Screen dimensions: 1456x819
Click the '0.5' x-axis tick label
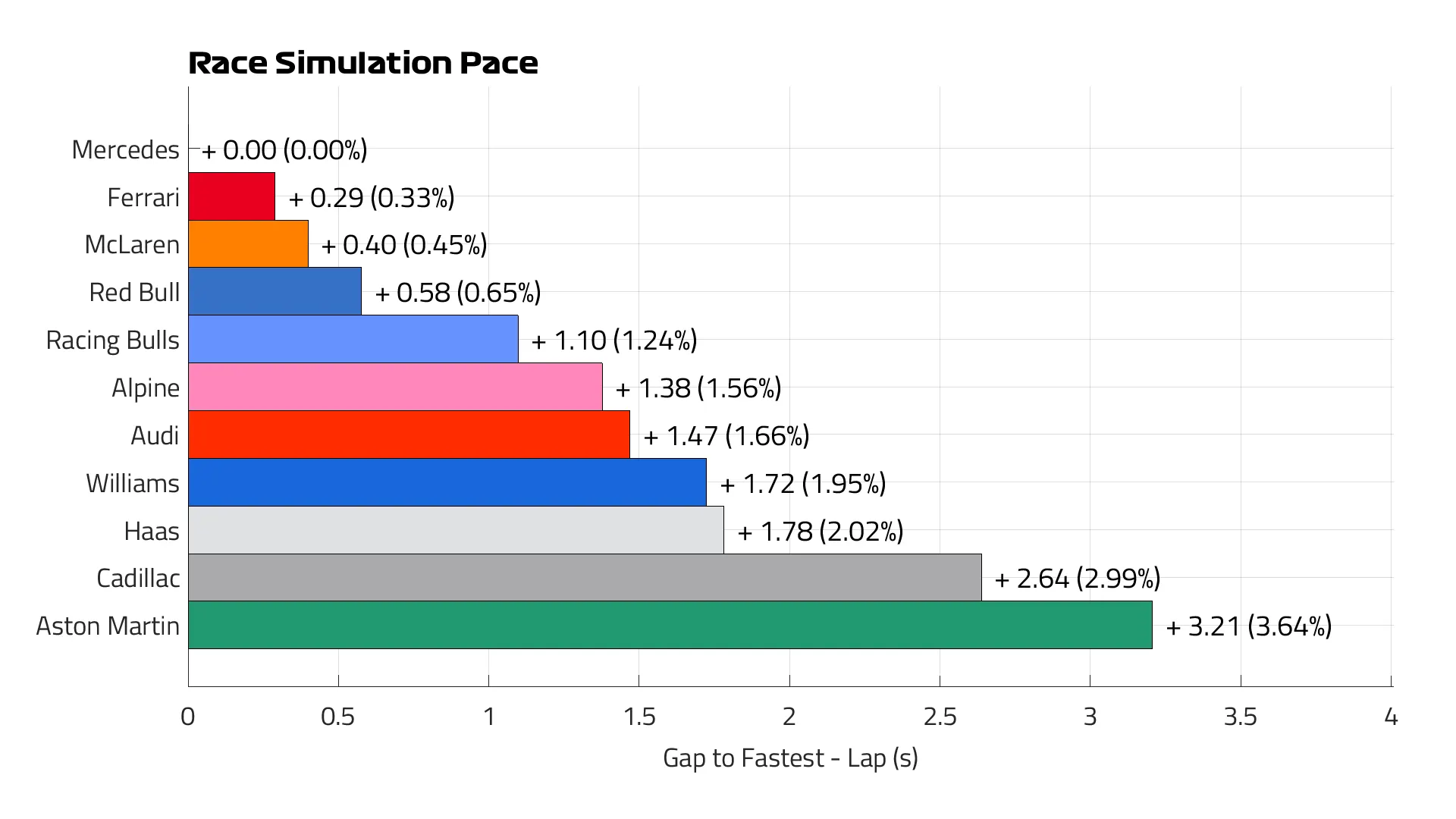338,717
